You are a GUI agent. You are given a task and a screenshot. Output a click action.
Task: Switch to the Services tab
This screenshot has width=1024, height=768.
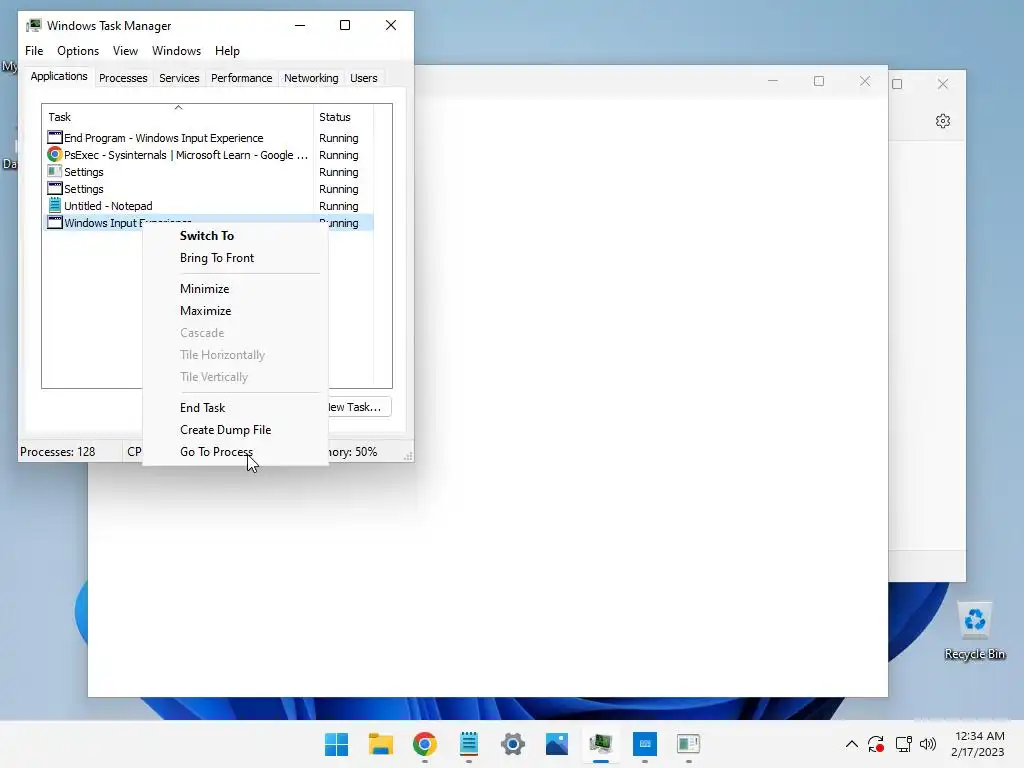coord(179,78)
